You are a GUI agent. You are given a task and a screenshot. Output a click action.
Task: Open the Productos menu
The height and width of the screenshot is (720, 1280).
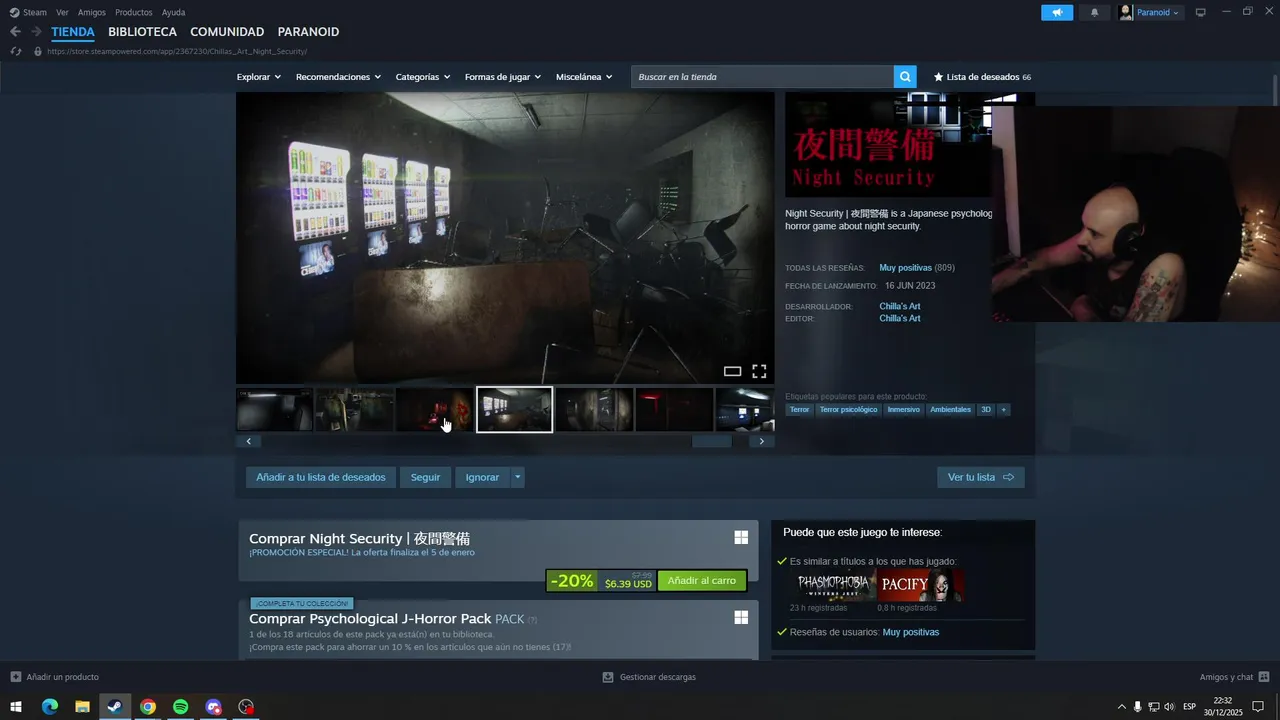point(134,12)
